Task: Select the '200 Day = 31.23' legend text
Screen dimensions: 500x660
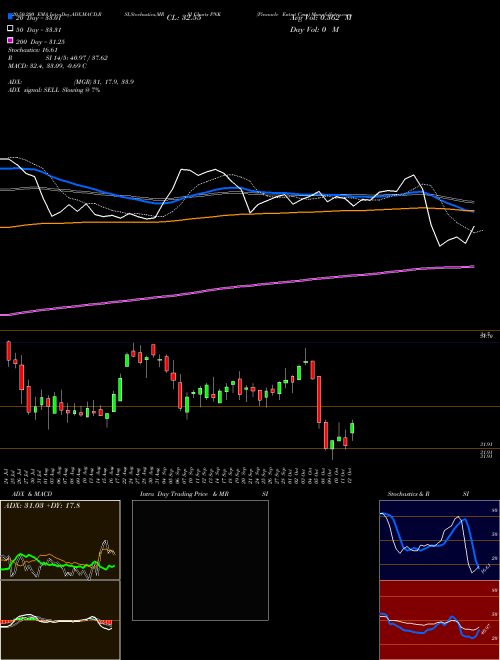Action: 40,42
